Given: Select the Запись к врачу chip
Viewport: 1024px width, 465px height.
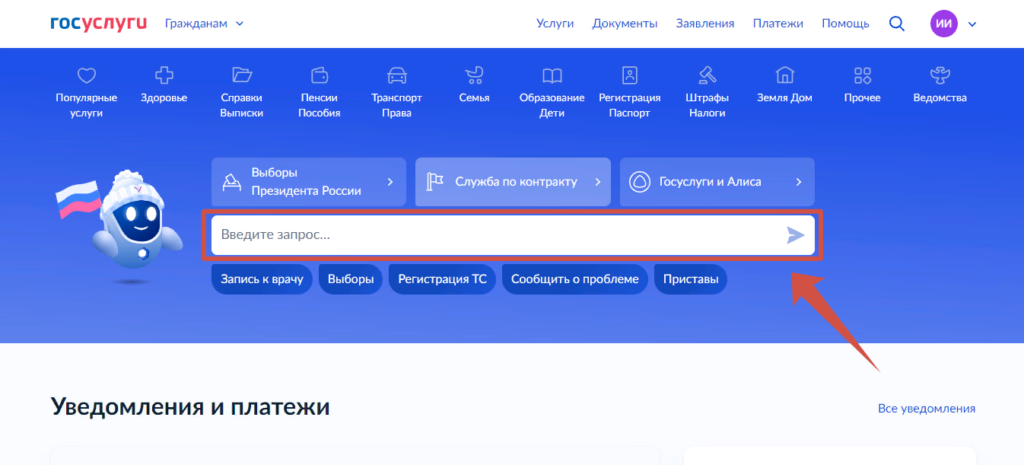Looking at the screenshot, I should (x=262, y=279).
